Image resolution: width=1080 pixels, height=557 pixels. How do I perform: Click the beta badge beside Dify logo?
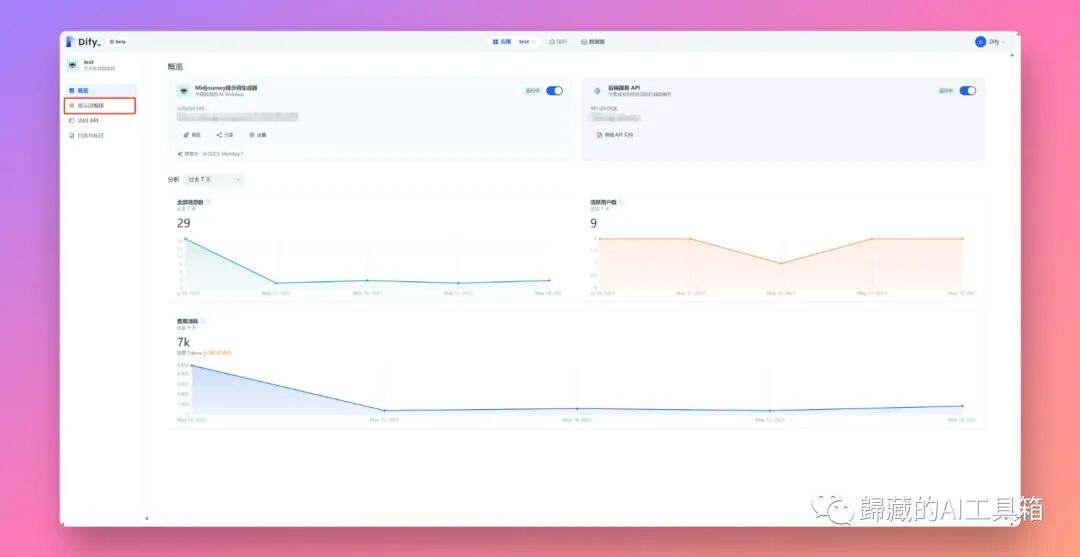click(x=118, y=41)
